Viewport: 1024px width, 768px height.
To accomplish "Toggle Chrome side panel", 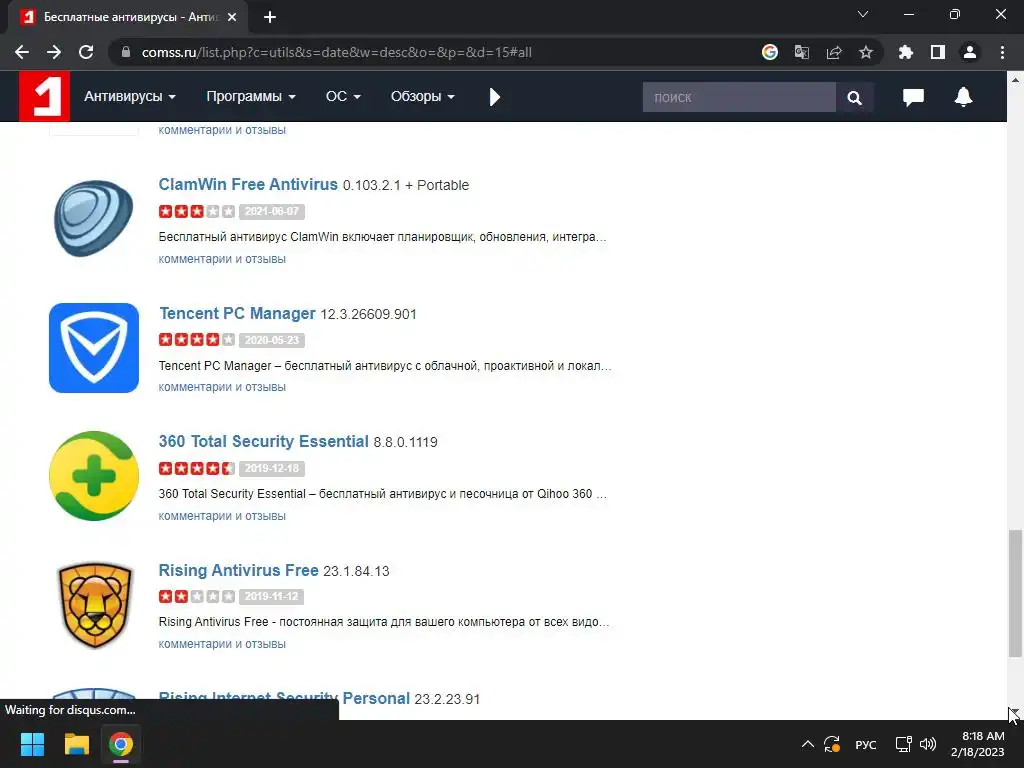I will [938, 52].
